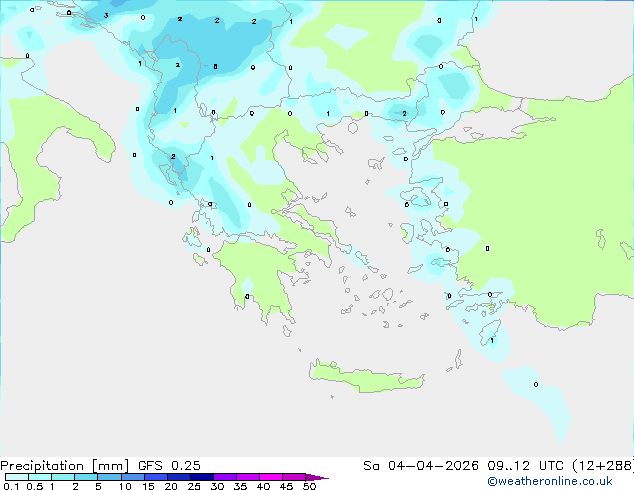Click the '45' legend scale label

click(x=286, y=486)
